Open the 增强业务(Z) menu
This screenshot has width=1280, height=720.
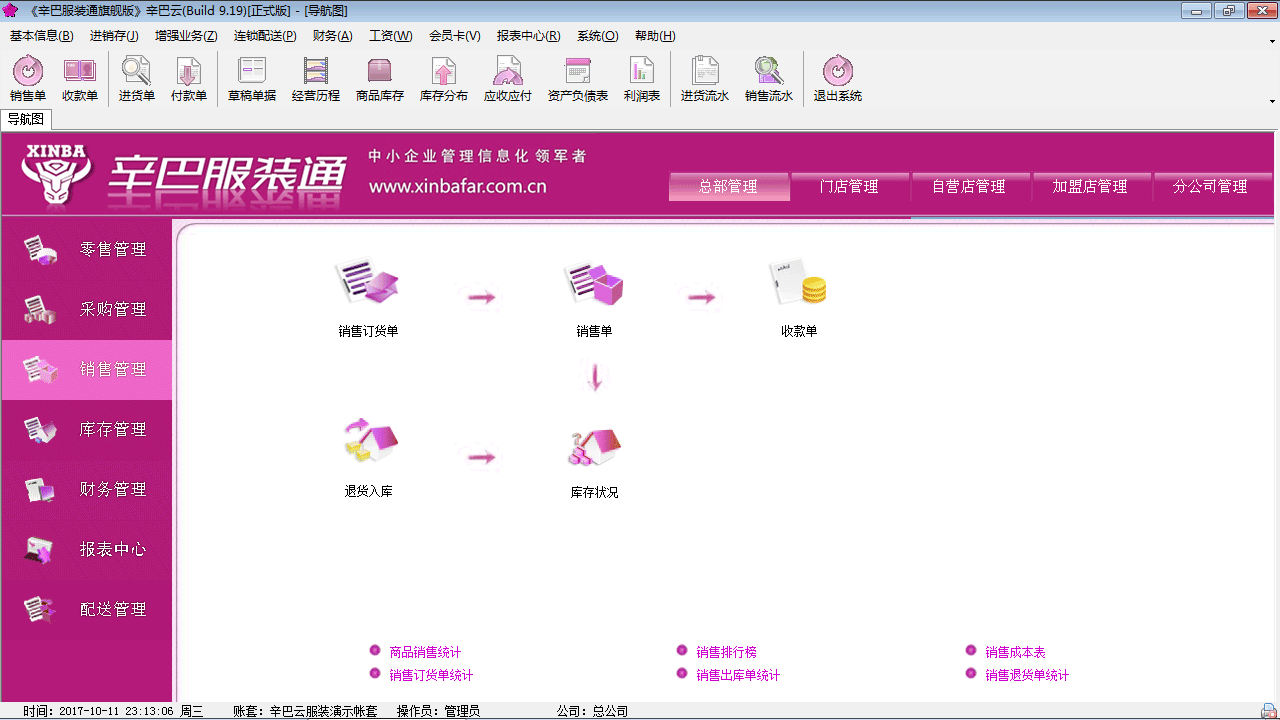coord(186,36)
